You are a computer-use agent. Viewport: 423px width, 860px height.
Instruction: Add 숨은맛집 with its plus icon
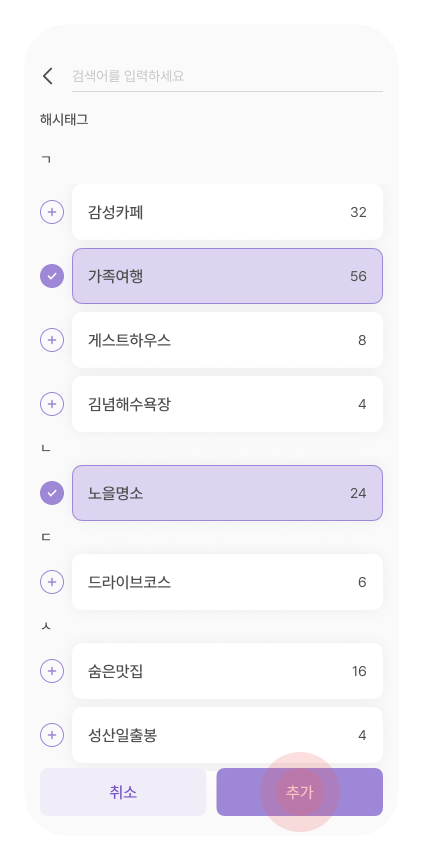coord(52,671)
